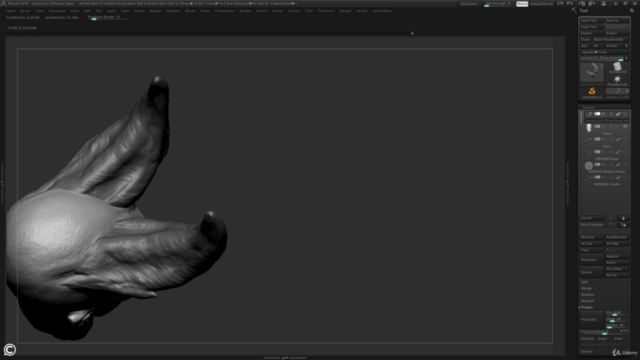Select the Cylinder3D tool thumbnail

[x=617, y=67]
